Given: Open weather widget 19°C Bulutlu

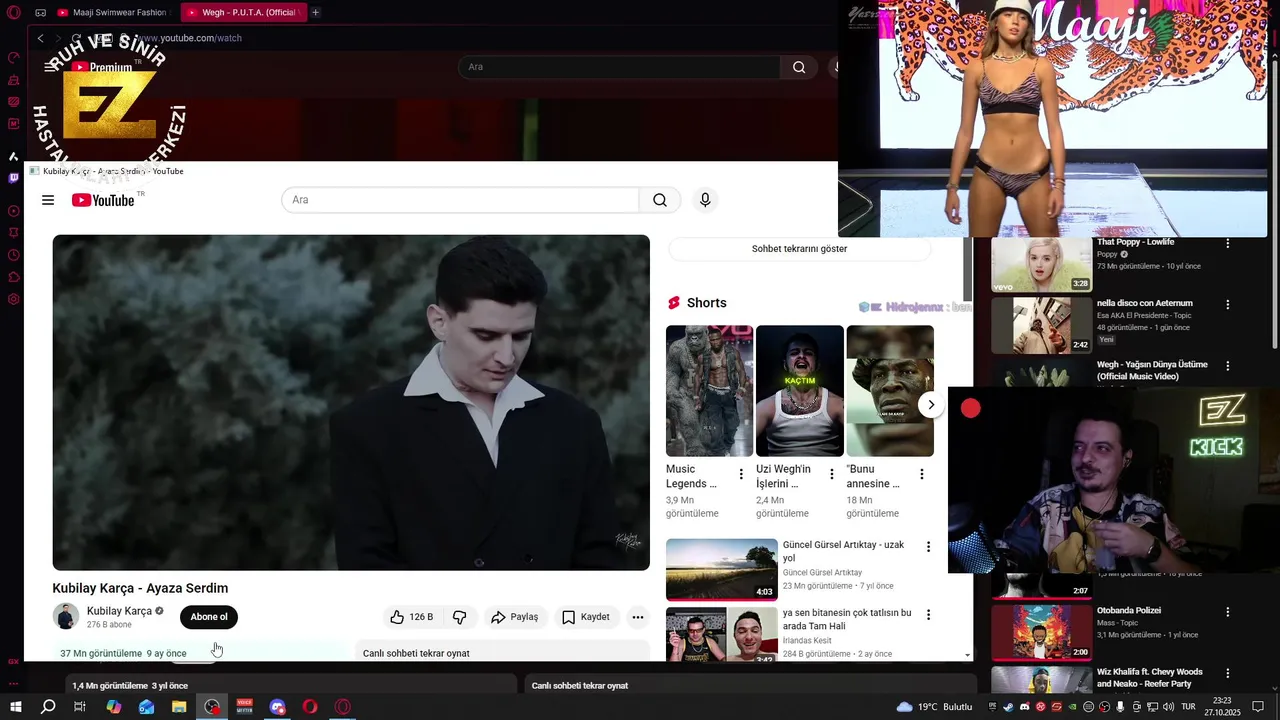Looking at the screenshot, I should 934,707.
